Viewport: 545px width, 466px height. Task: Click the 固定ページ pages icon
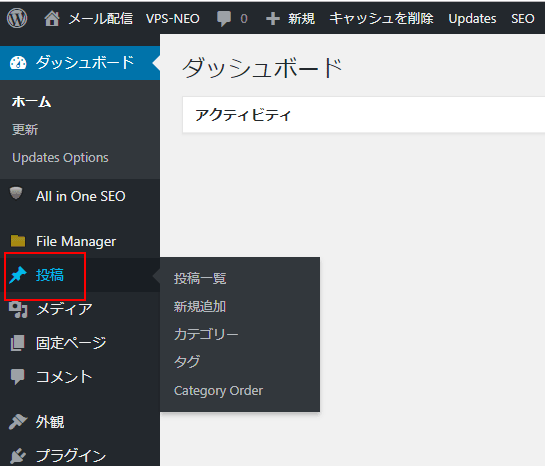tap(18, 343)
